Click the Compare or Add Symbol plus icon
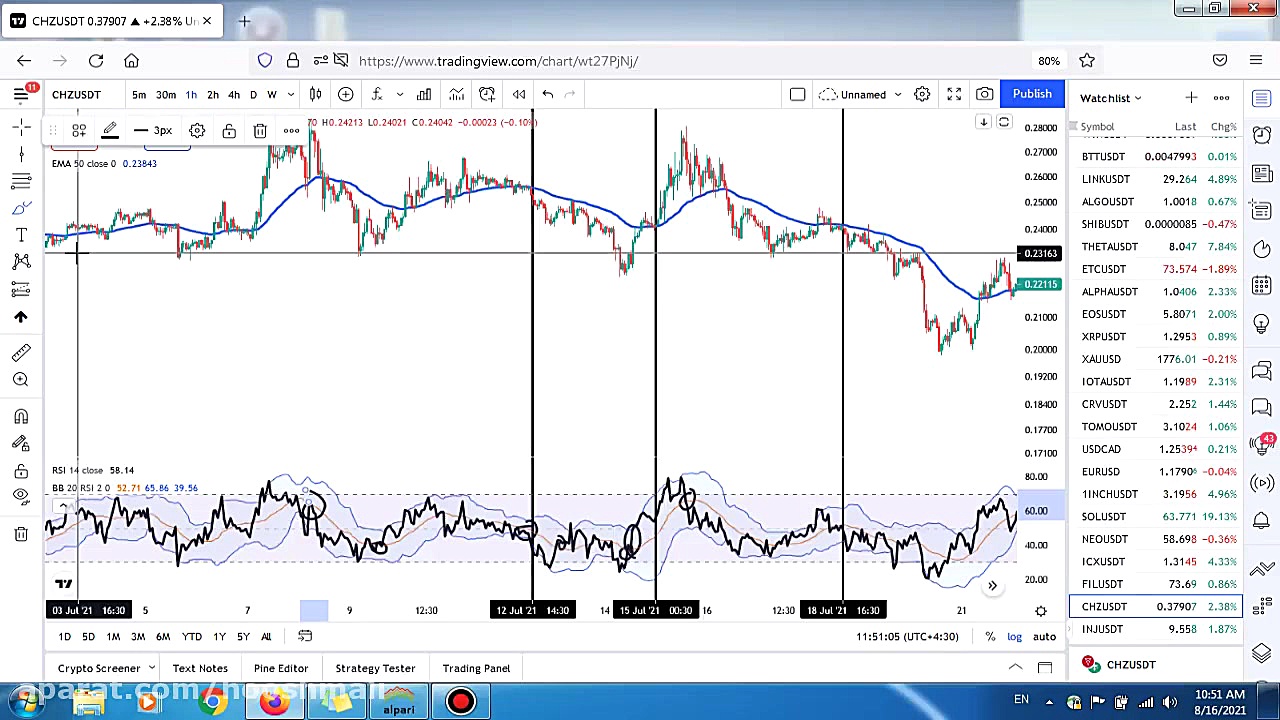Viewport: 1280px width, 720px height. tap(345, 94)
